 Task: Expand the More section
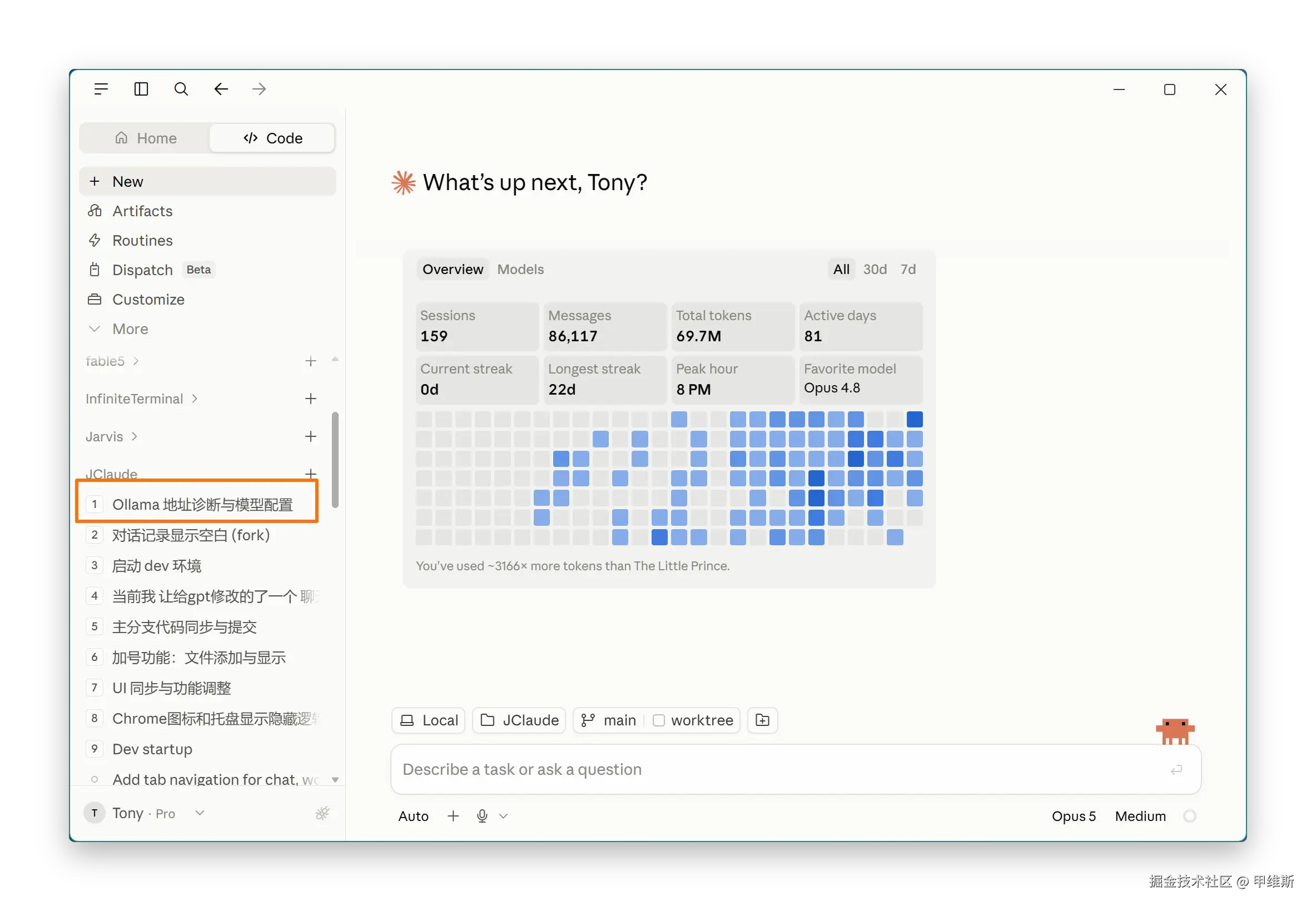click(207, 330)
